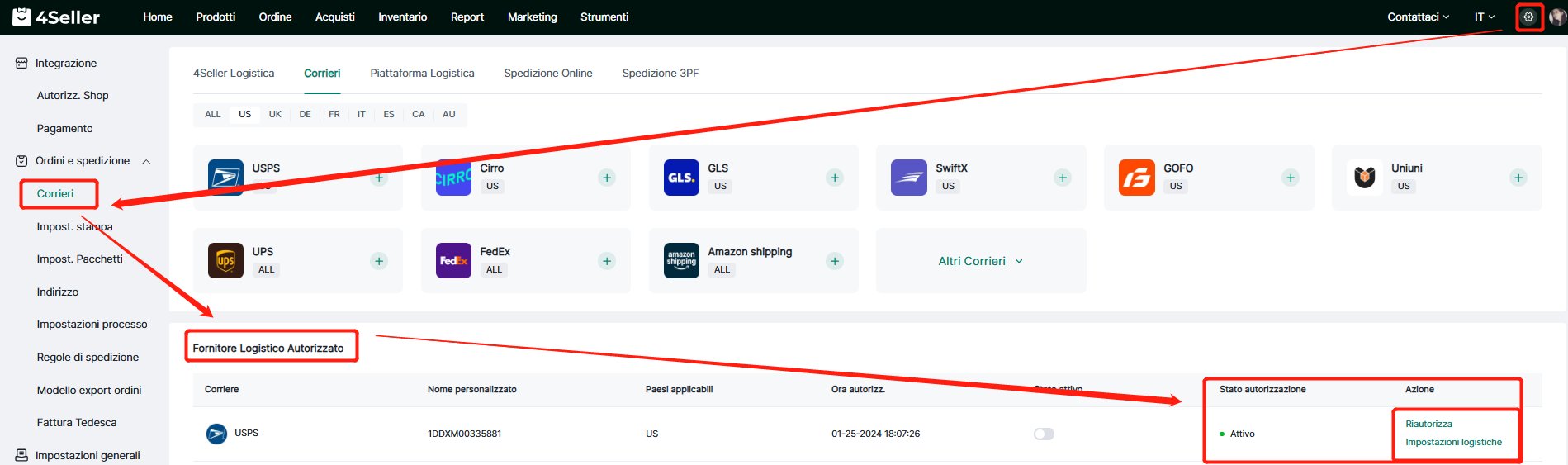
Task: Click the Riautorizza link
Action: [x=1428, y=424]
